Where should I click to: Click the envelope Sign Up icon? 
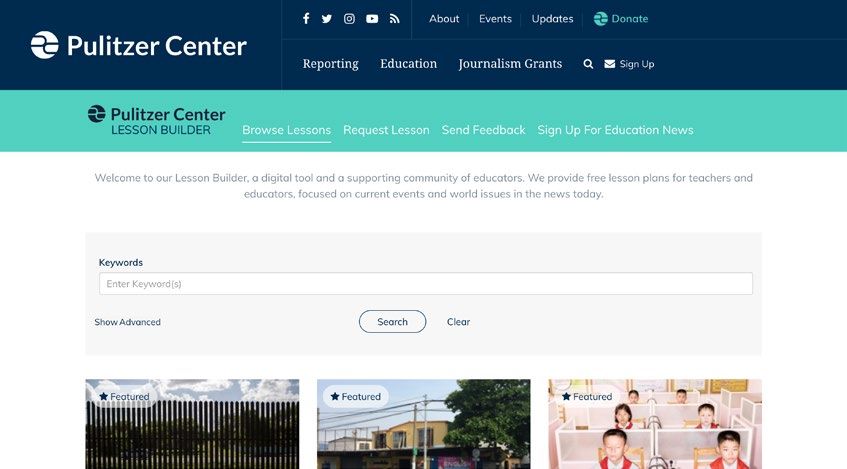[610, 64]
